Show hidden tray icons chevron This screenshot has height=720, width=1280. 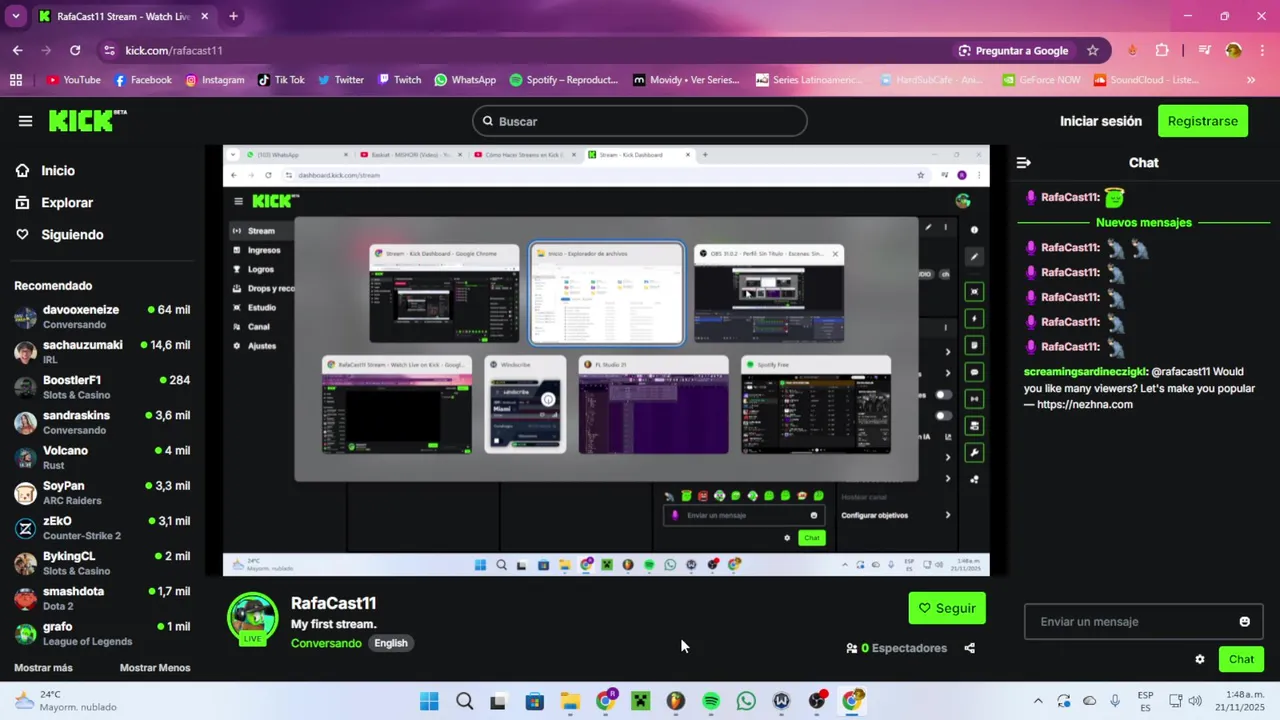coord(1038,701)
